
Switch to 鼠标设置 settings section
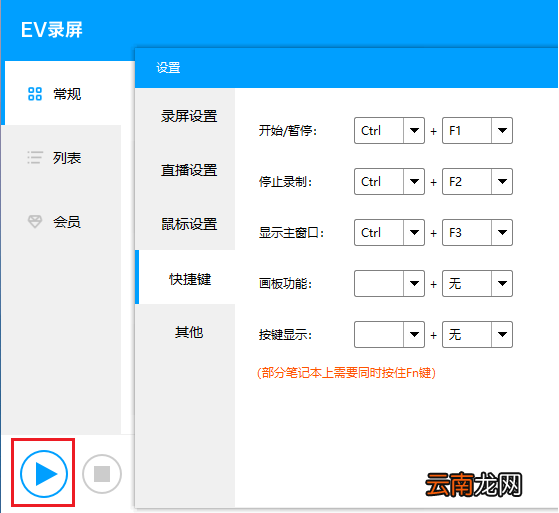pos(185,224)
